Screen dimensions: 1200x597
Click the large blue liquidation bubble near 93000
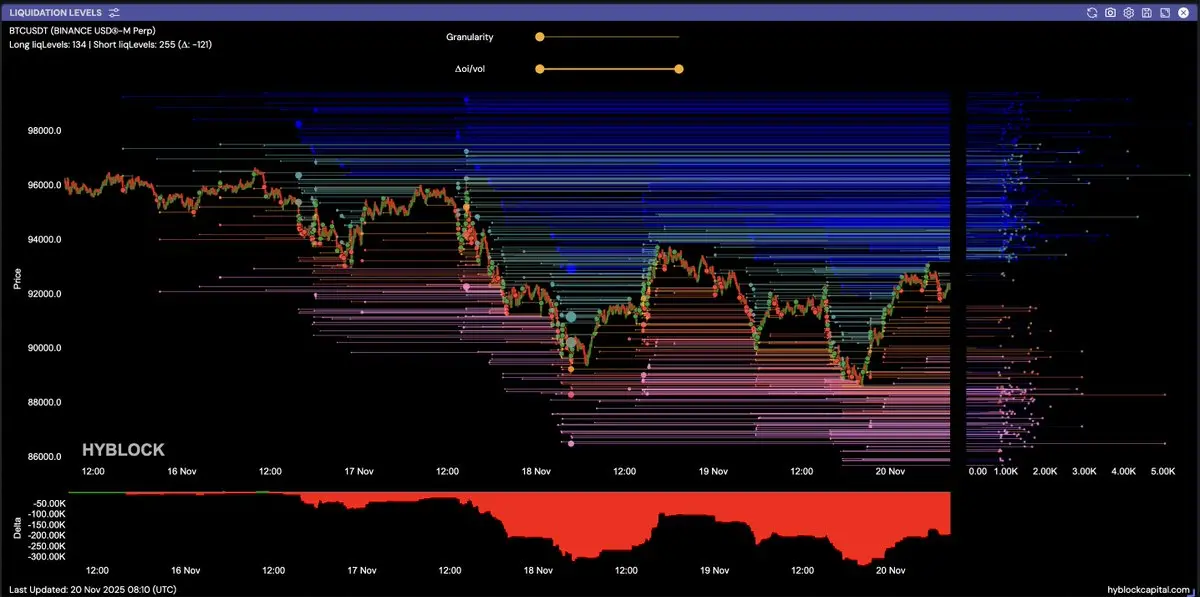click(571, 269)
